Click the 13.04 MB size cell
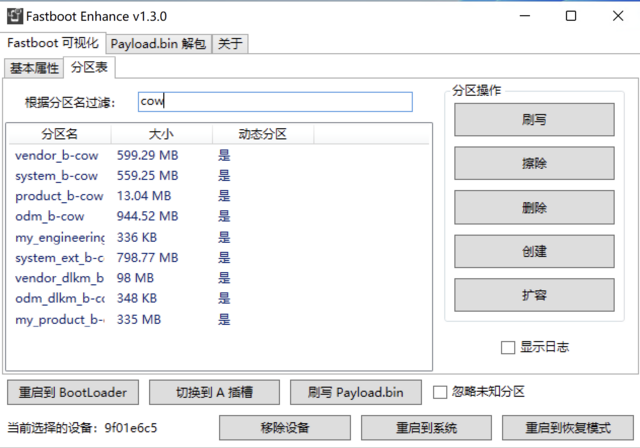Image resolution: width=640 pixels, height=448 pixels. coord(144,196)
